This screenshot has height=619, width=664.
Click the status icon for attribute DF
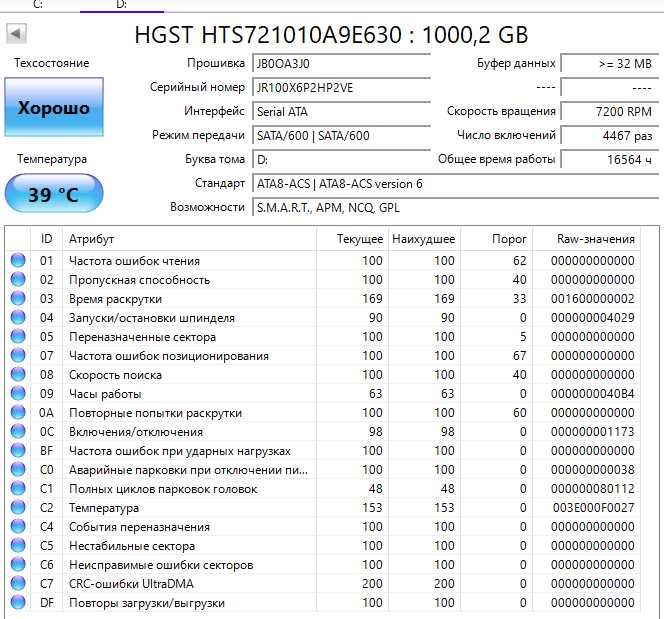point(18,602)
